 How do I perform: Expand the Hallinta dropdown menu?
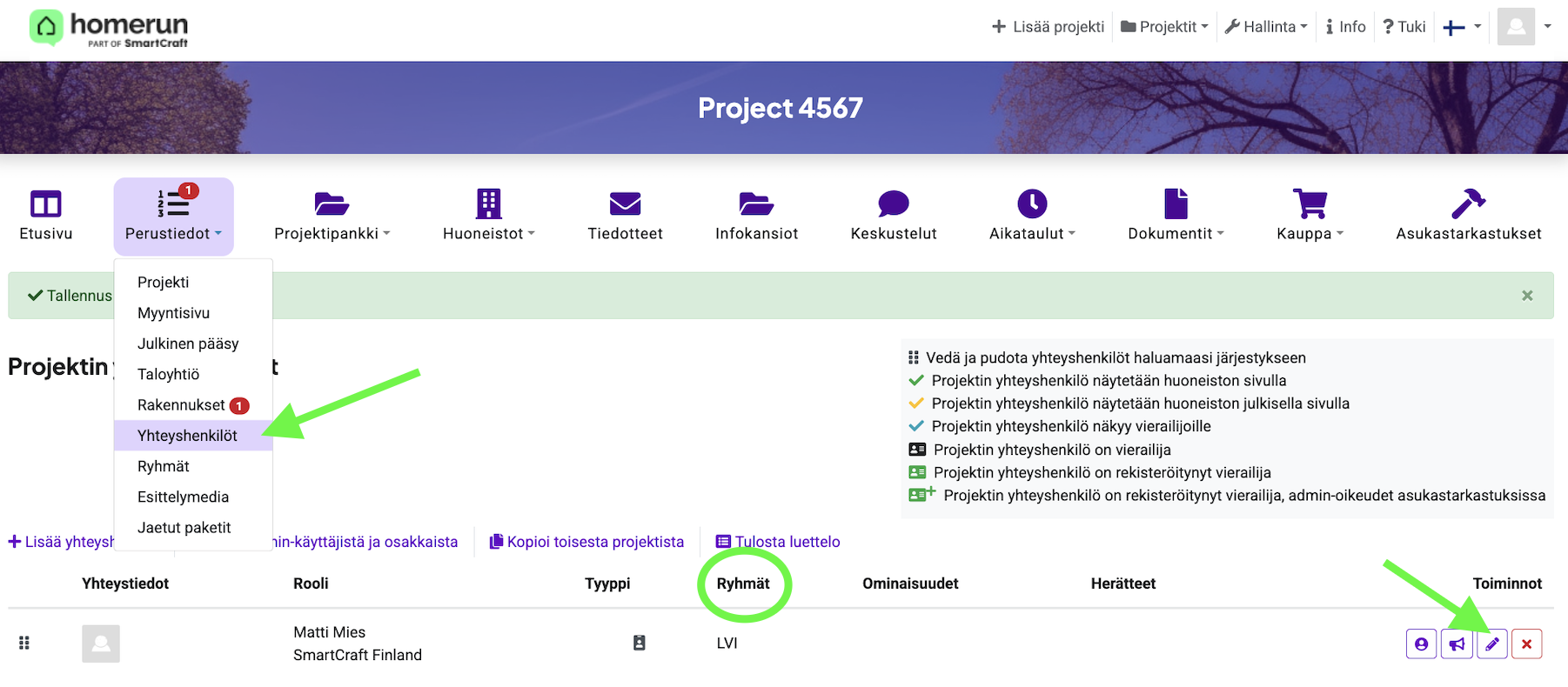[x=1266, y=27]
